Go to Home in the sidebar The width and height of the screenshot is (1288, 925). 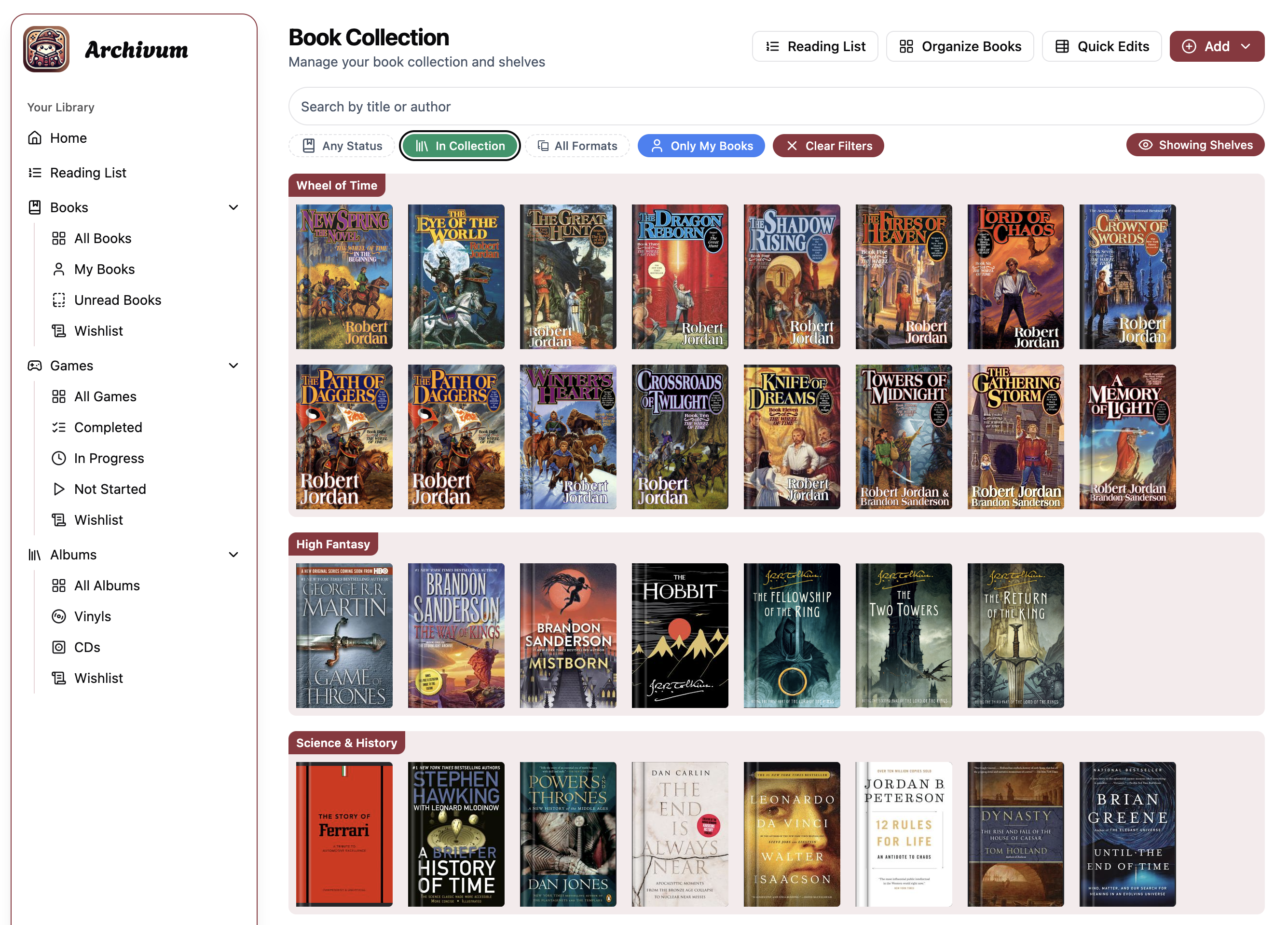click(134, 138)
